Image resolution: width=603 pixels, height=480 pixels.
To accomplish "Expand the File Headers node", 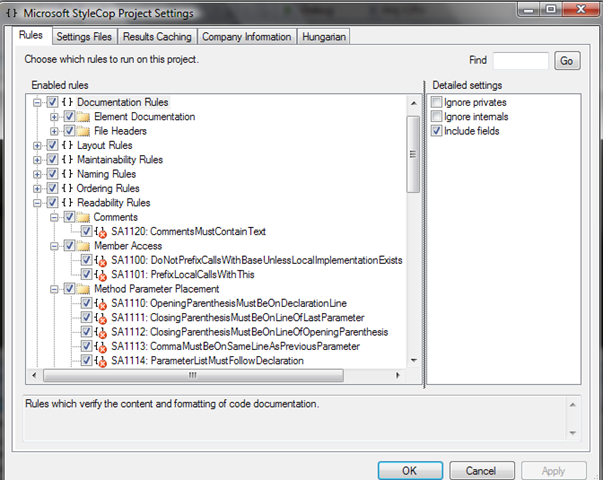I will tap(54, 131).
